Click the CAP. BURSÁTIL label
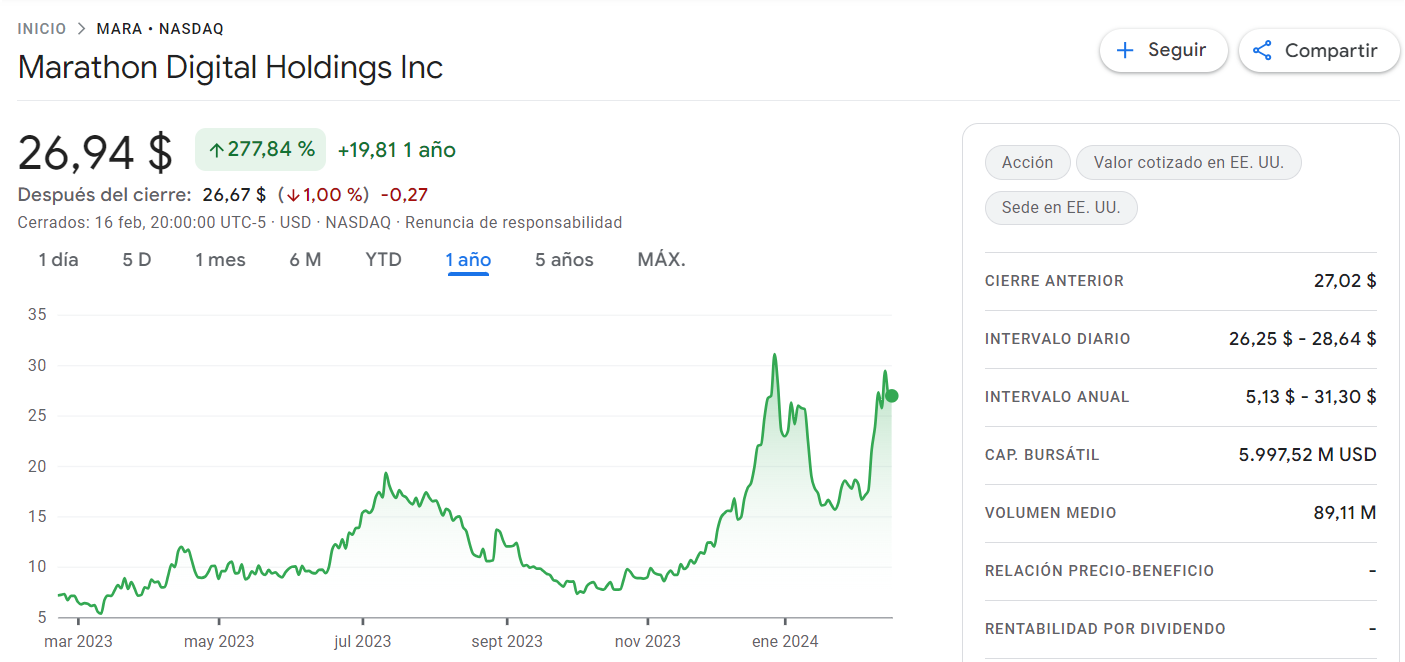 click(1042, 455)
